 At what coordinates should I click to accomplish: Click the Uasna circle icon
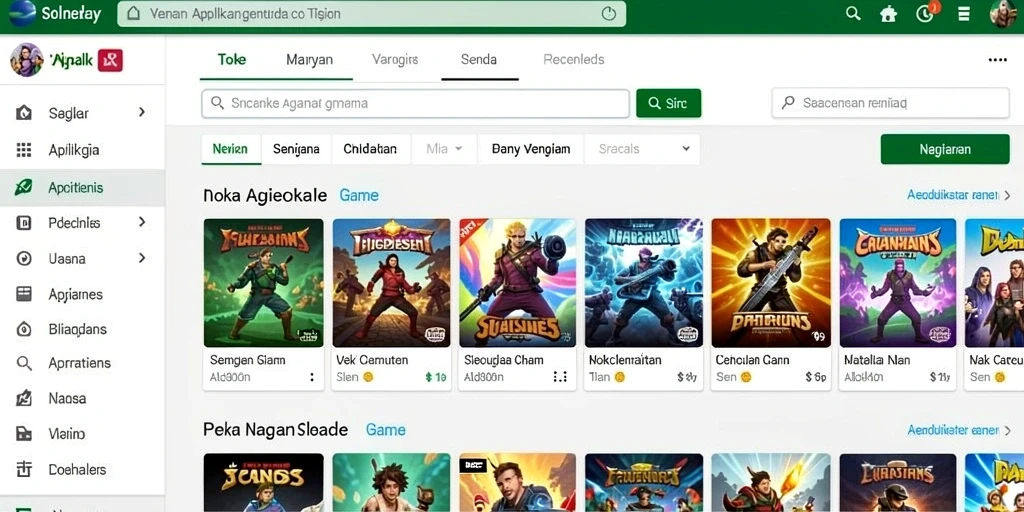point(24,259)
